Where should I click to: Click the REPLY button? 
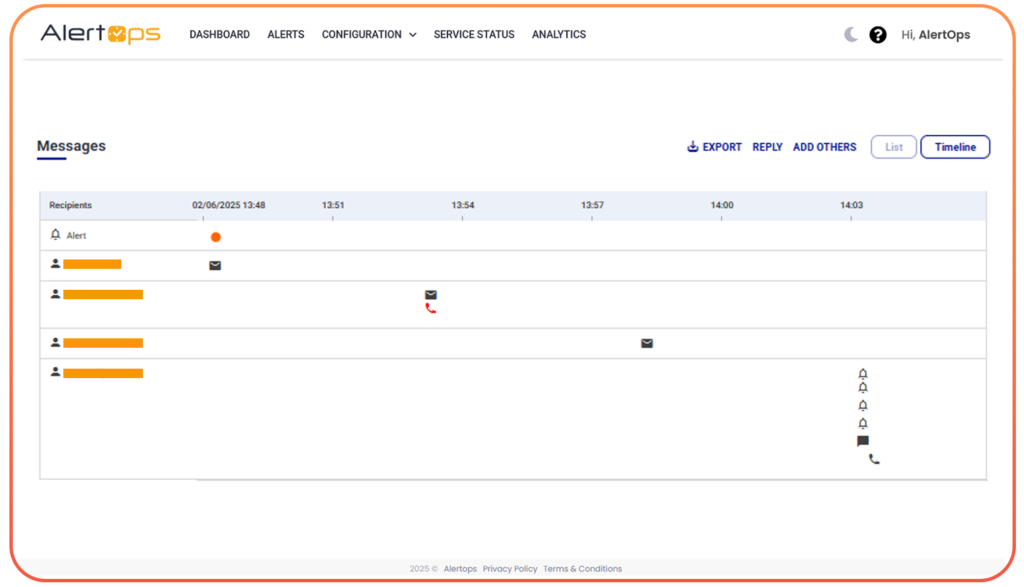click(767, 146)
